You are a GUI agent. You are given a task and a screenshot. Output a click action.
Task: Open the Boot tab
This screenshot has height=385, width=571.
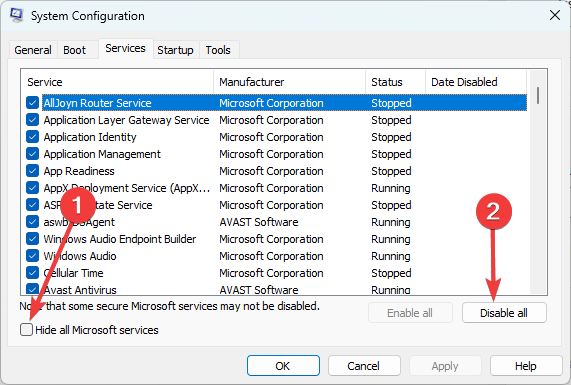click(75, 50)
